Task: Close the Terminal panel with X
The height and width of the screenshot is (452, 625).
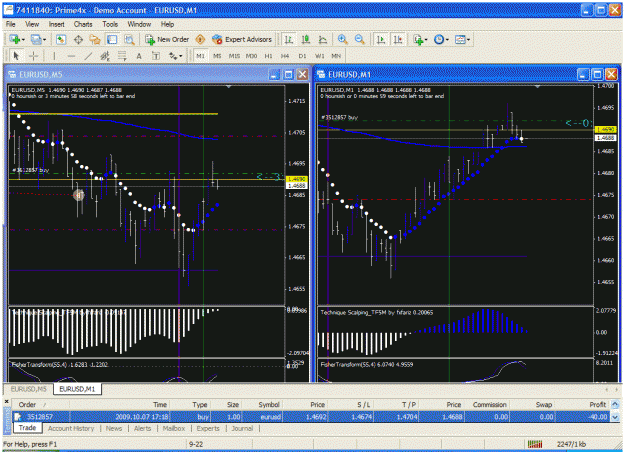Action: pos(6,402)
